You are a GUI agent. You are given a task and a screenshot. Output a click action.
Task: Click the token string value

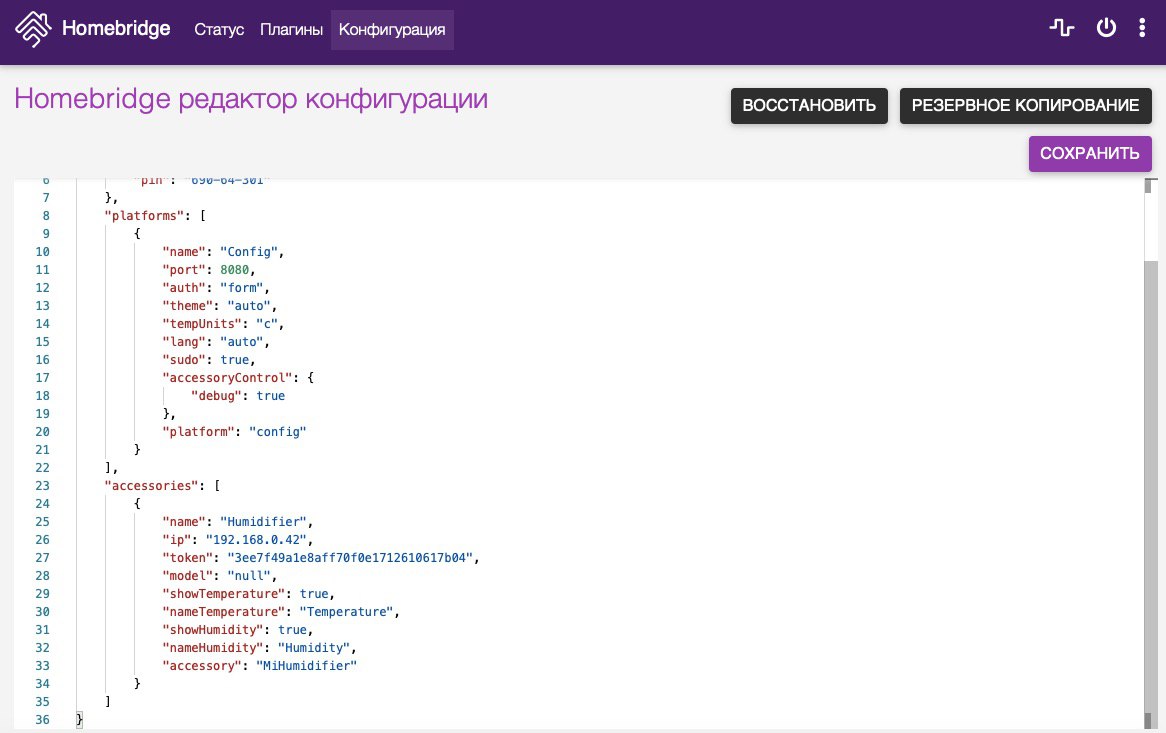tap(350, 558)
